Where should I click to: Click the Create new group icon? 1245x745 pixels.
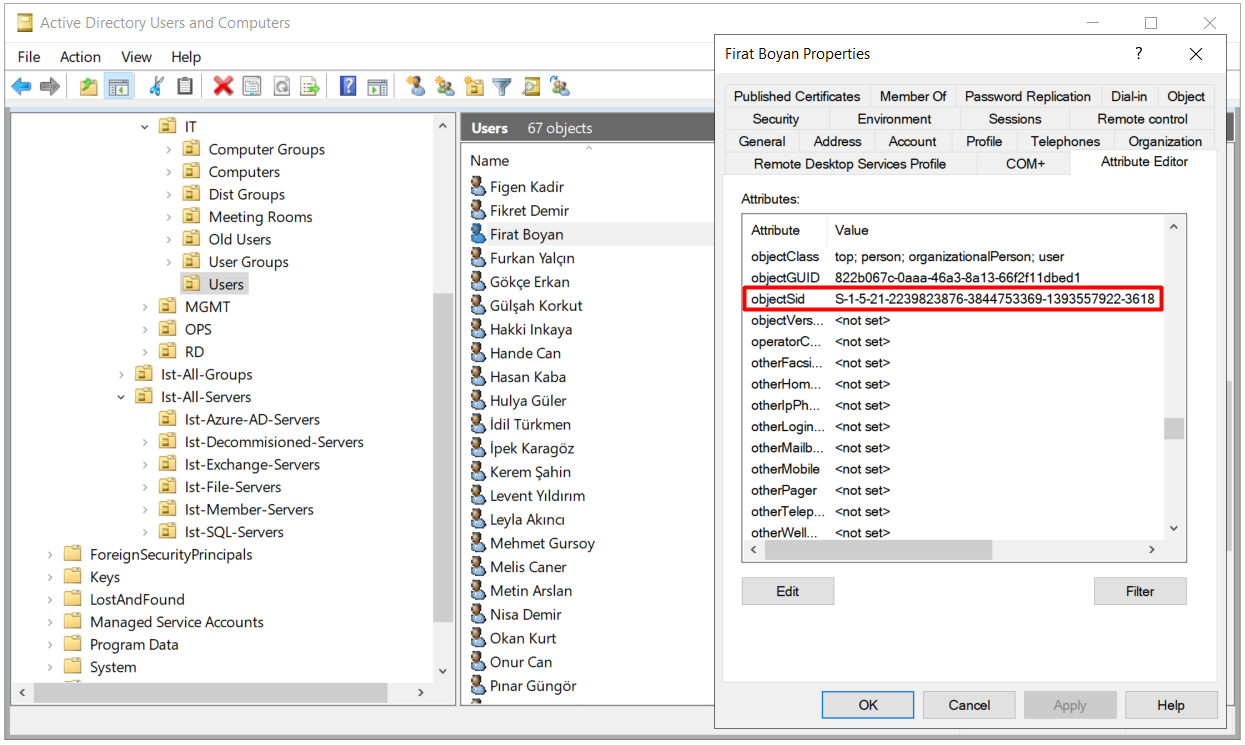(445, 87)
